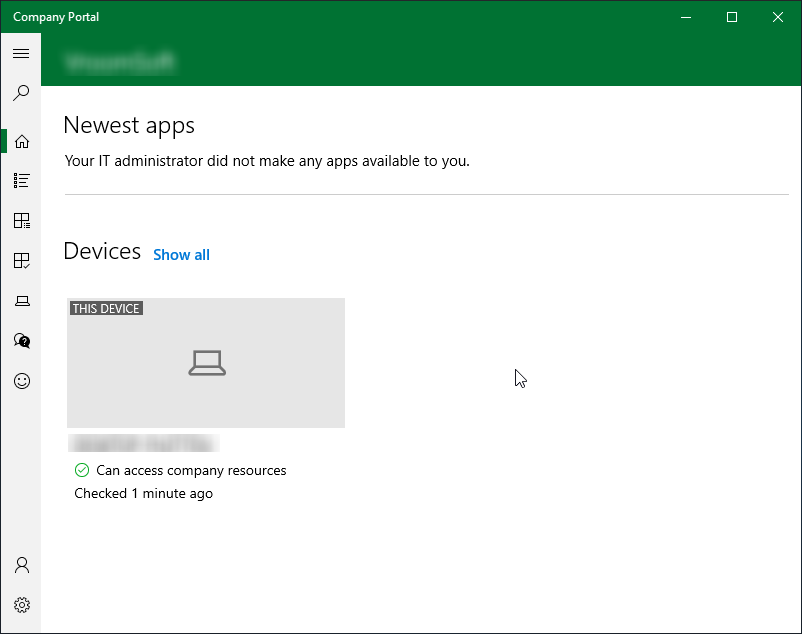
Task: Click Can access company resources status
Action: pyautogui.click(x=191, y=470)
